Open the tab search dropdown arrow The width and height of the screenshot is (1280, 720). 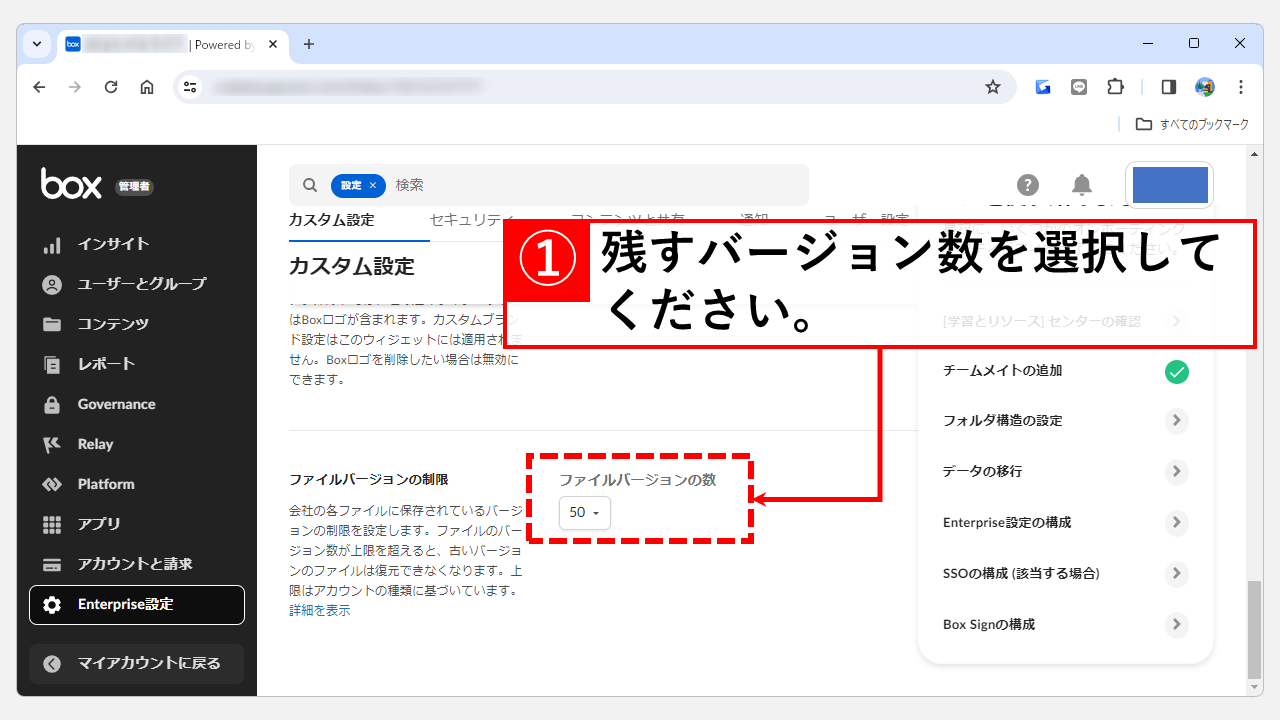pyautogui.click(x=38, y=44)
